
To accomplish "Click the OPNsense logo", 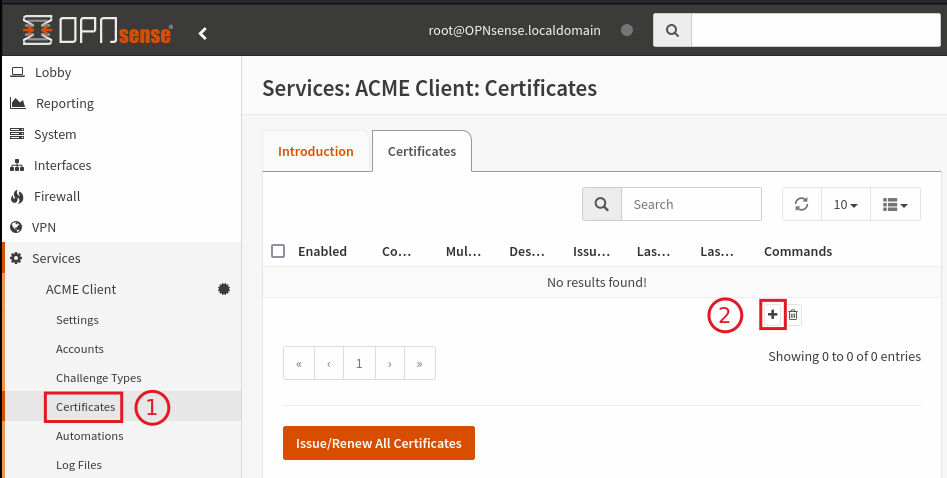I will (98, 30).
